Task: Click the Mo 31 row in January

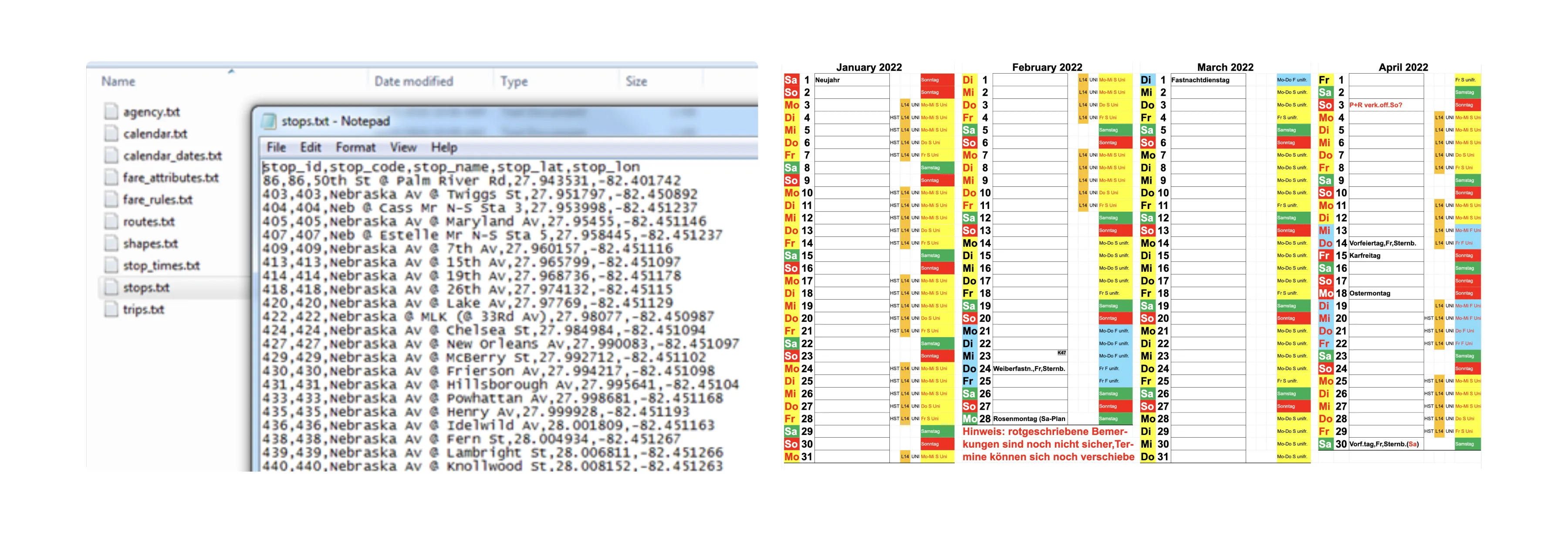Action: point(868,457)
